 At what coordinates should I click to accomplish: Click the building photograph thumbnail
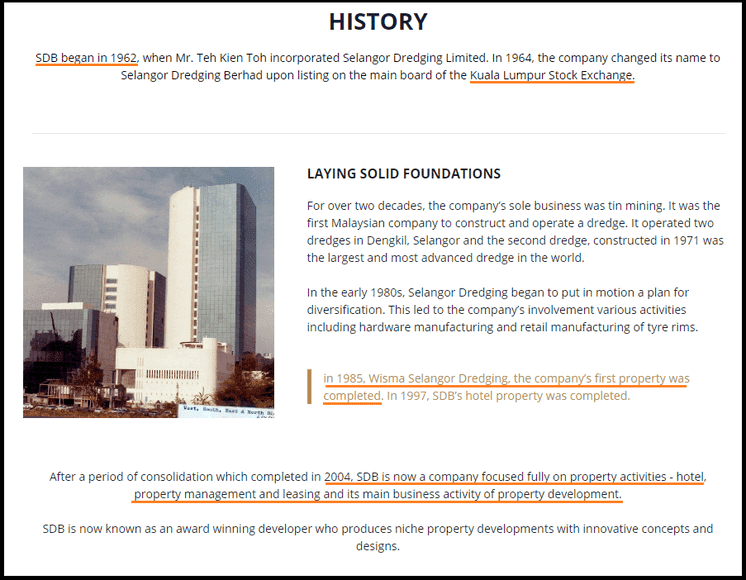[x=148, y=291]
